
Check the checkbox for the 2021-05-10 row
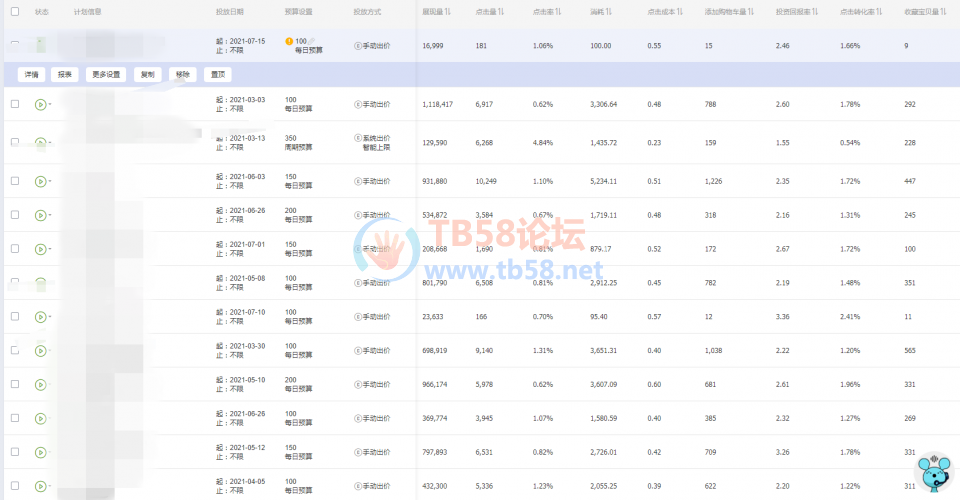tap(15, 384)
